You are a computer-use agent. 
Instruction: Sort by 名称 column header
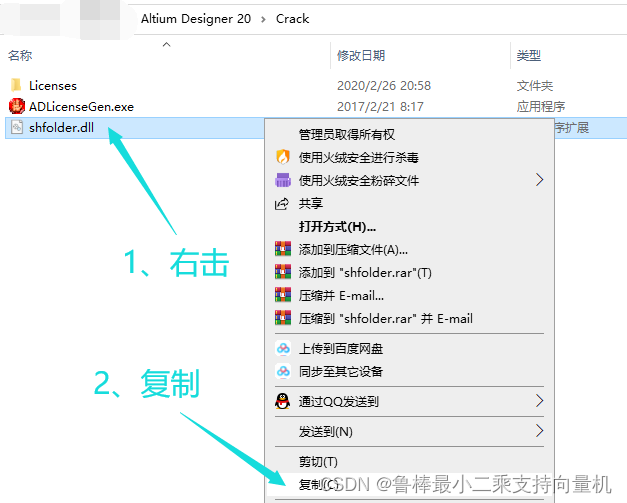(20, 55)
